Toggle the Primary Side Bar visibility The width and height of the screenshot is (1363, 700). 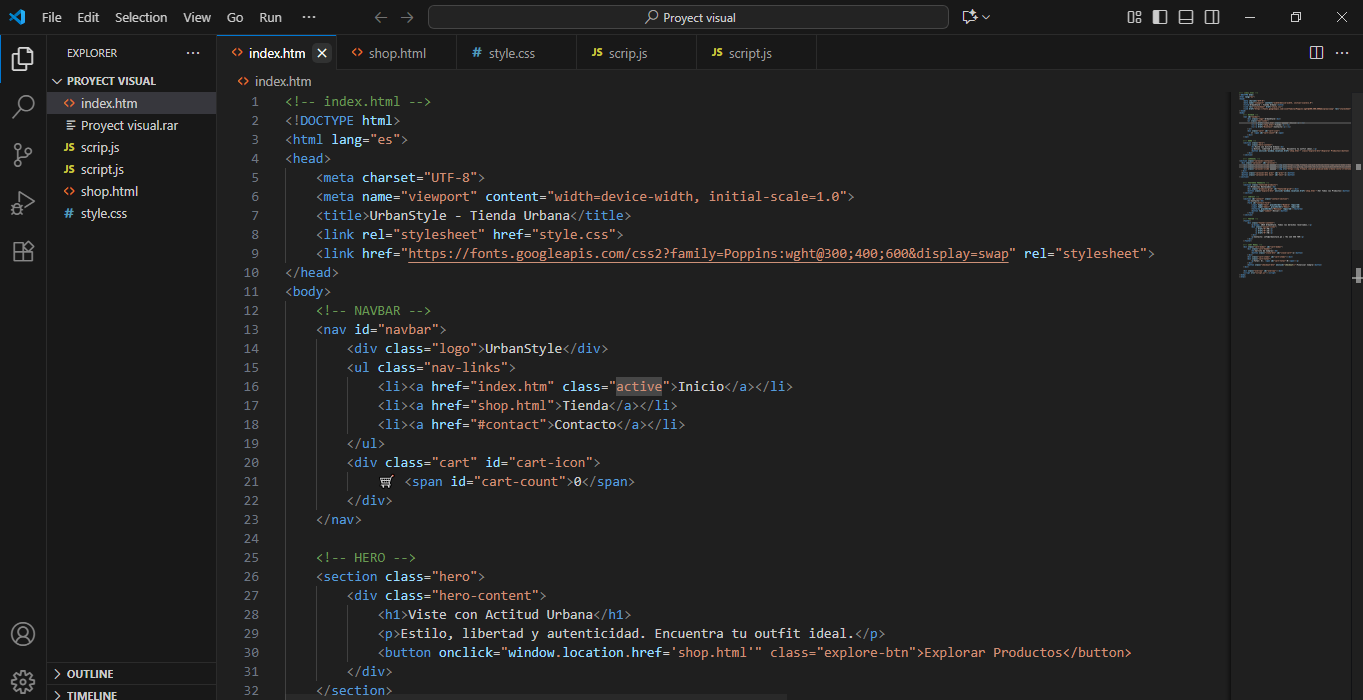1160,17
